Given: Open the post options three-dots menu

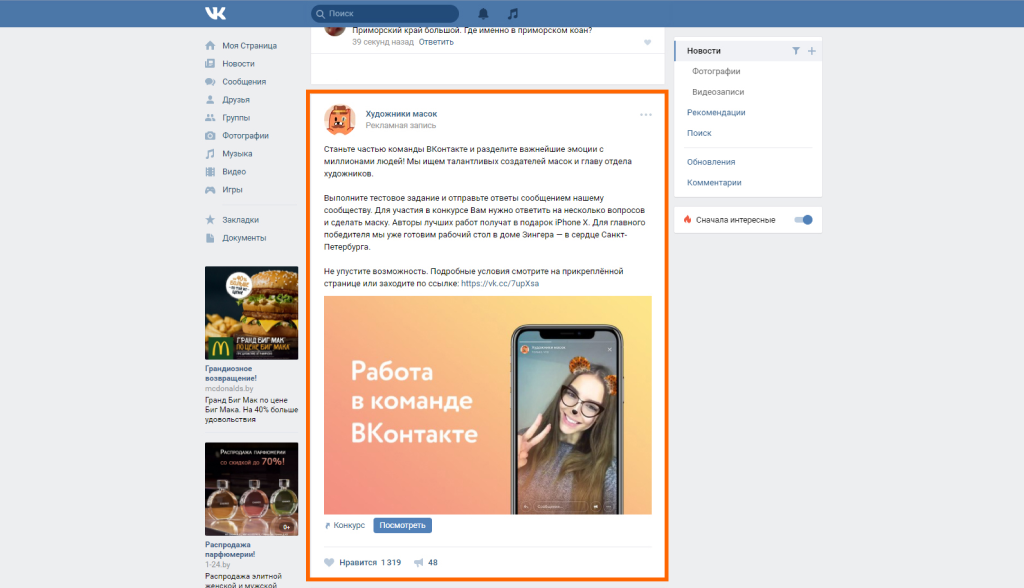Looking at the screenshot, I should coord(646,115).
